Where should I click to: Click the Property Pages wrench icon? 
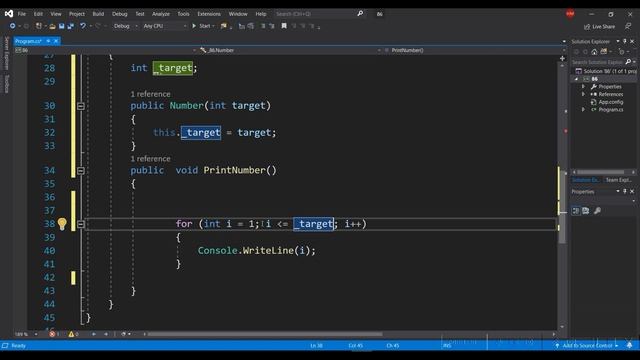coord(597,211)
